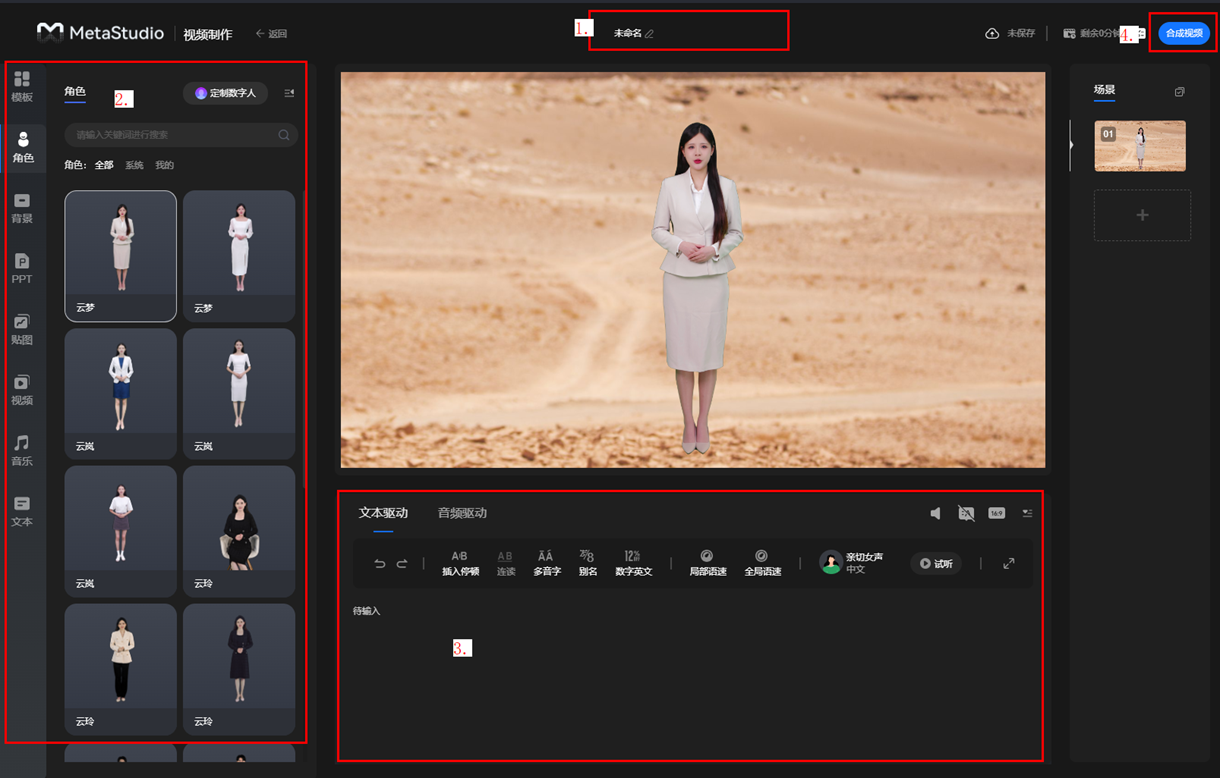The width and height of the screenshot is (1220, 778).
Task: Open the PPT sidebar section
Action: point(22,269)
